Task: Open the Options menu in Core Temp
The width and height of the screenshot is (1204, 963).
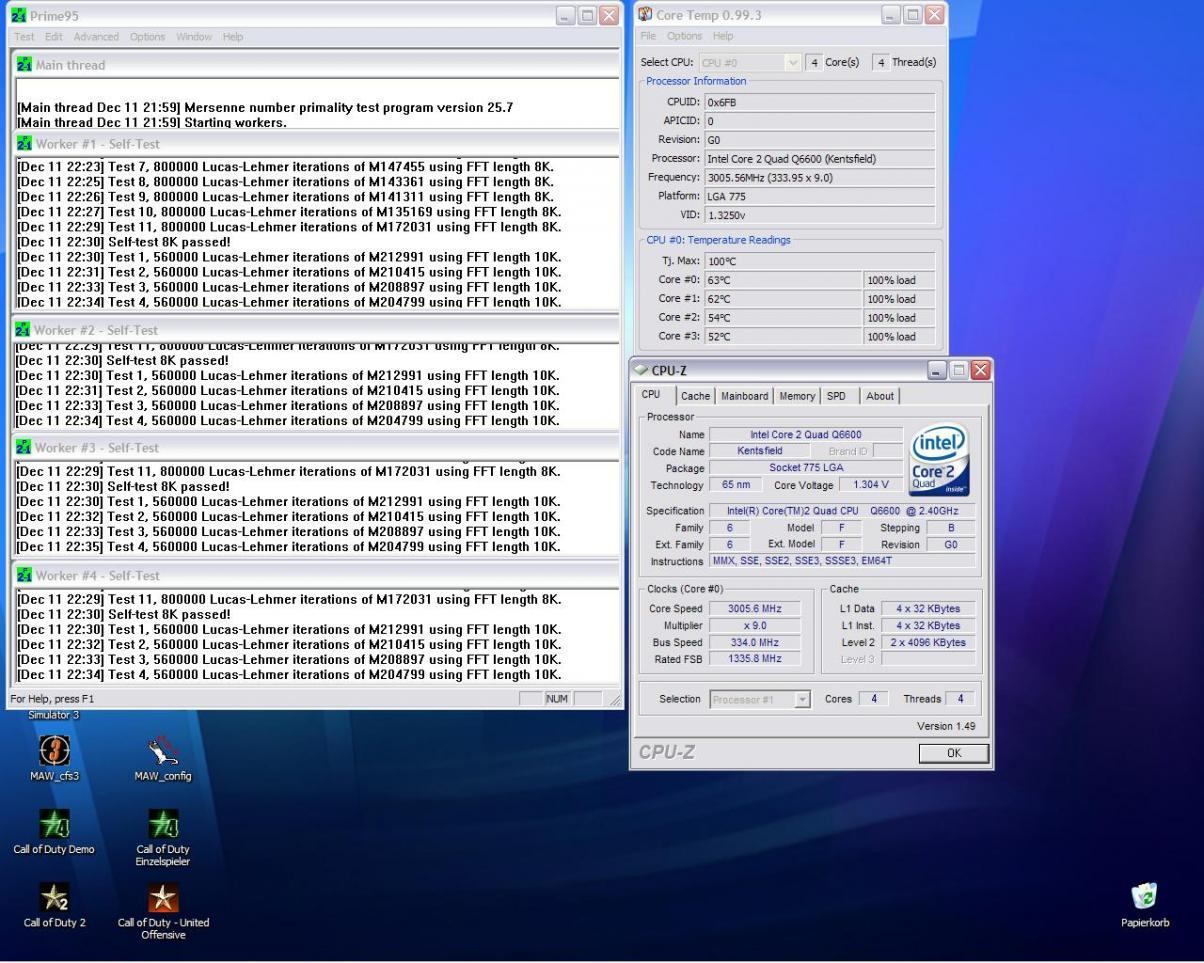Action: 684,36
